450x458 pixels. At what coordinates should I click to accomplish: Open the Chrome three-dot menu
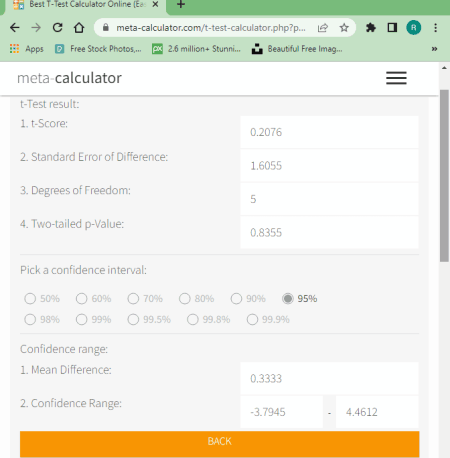click(435, 28)
